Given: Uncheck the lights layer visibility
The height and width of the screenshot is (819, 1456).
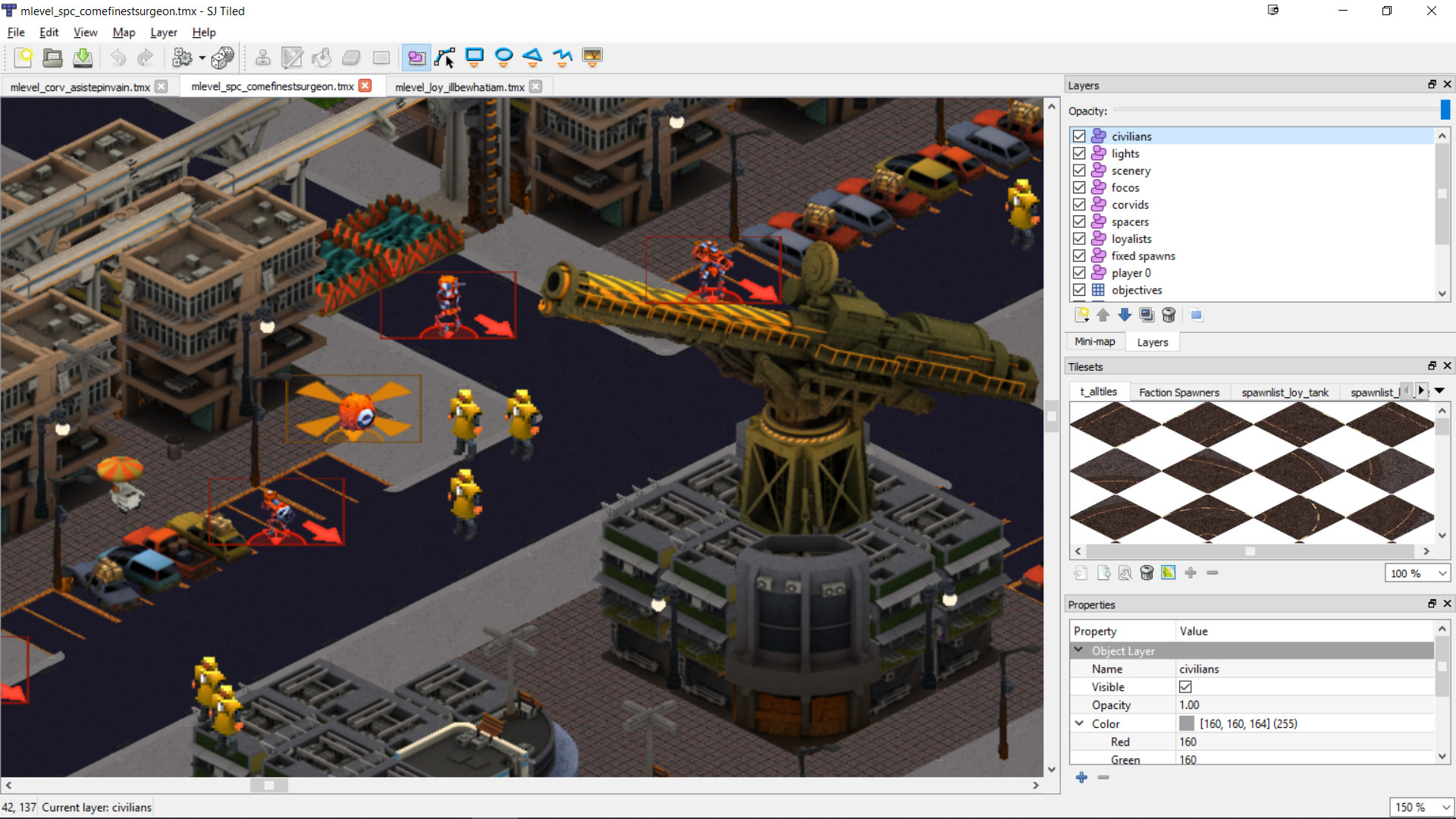Looking at the screenshot, I should 1080,153.
